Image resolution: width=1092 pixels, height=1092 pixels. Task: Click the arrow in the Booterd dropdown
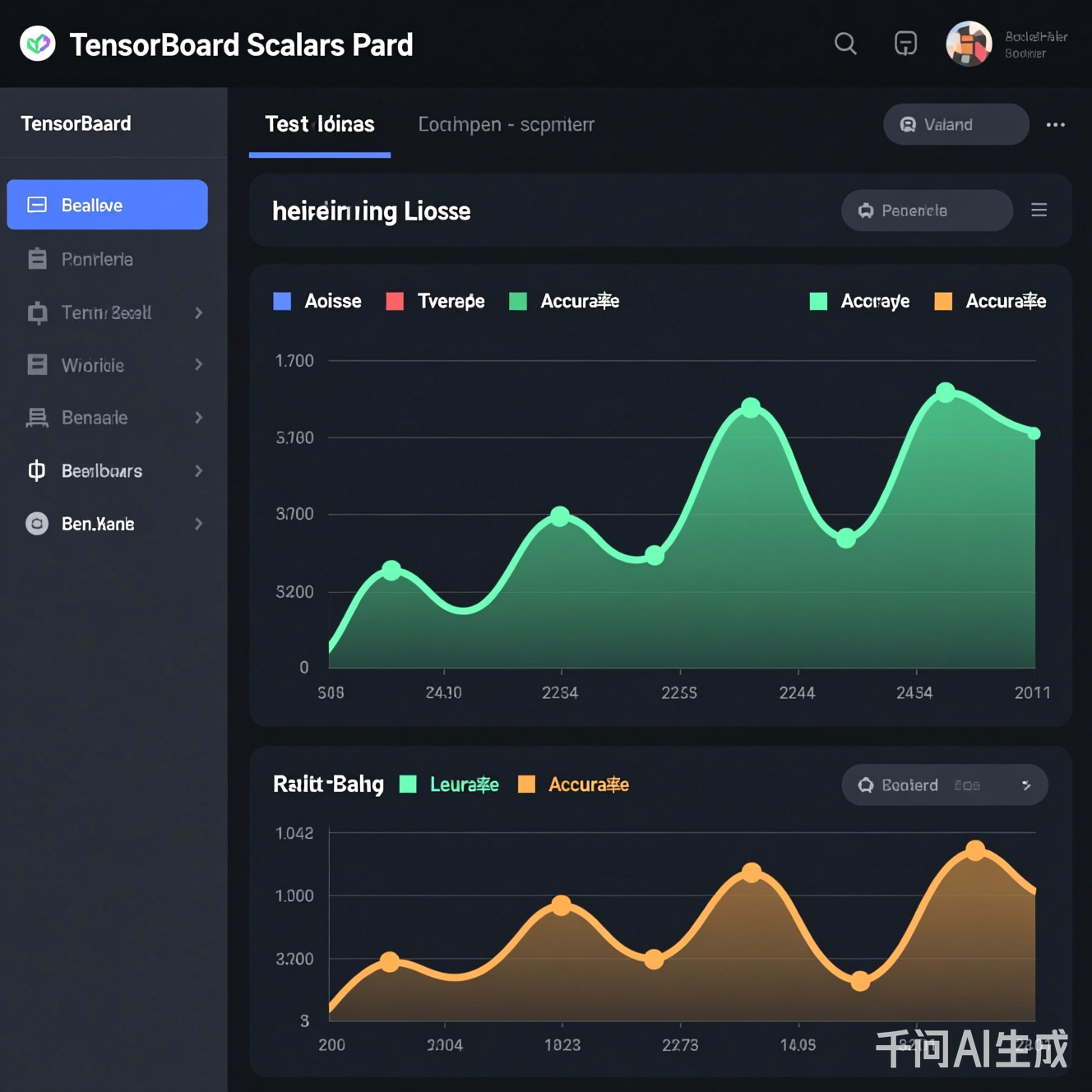(1026, 785)
